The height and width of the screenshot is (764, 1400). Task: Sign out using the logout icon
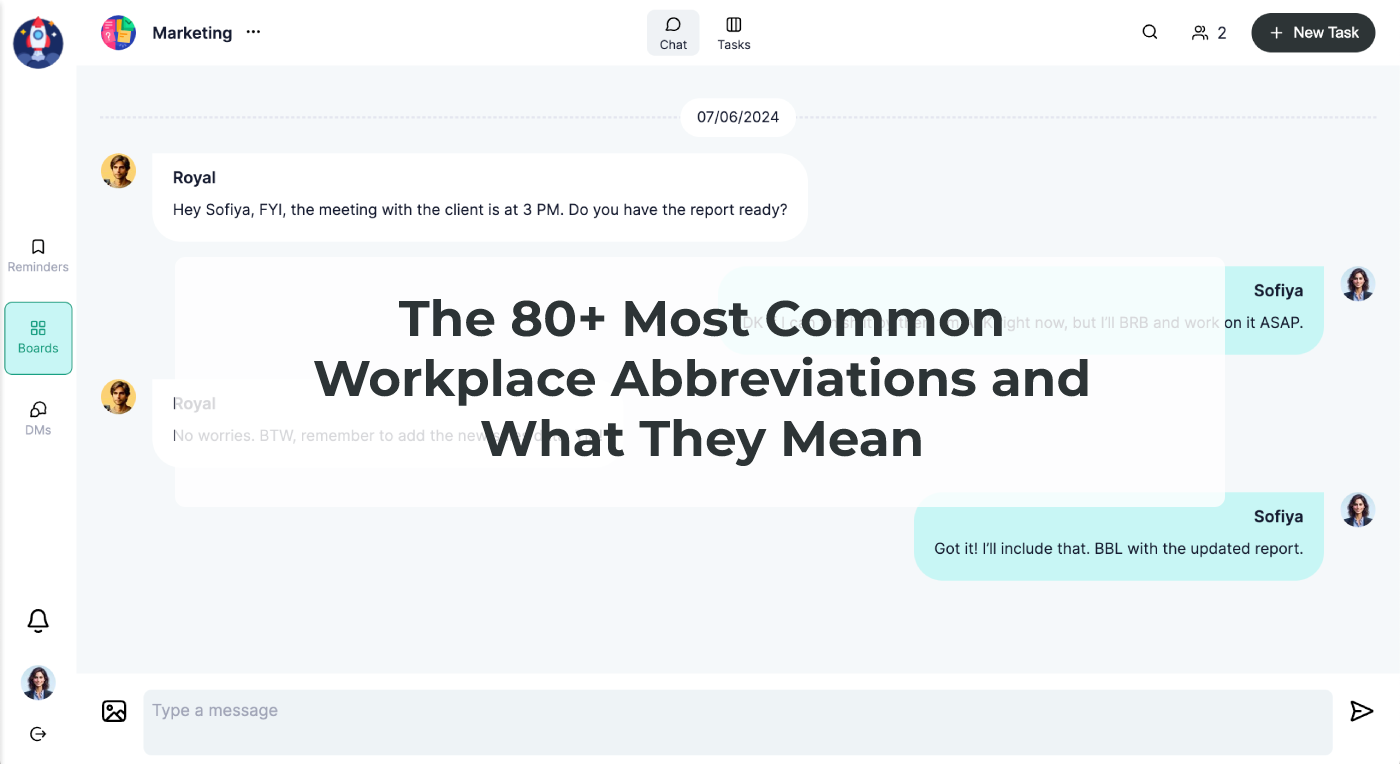click(x=37, y=733)
